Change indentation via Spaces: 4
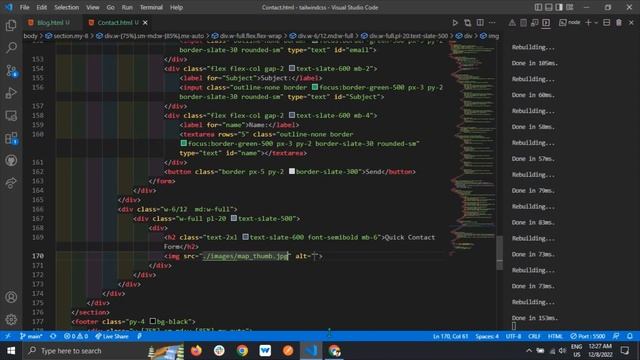This screenshot has width=640, height=360. click(487, 336)
